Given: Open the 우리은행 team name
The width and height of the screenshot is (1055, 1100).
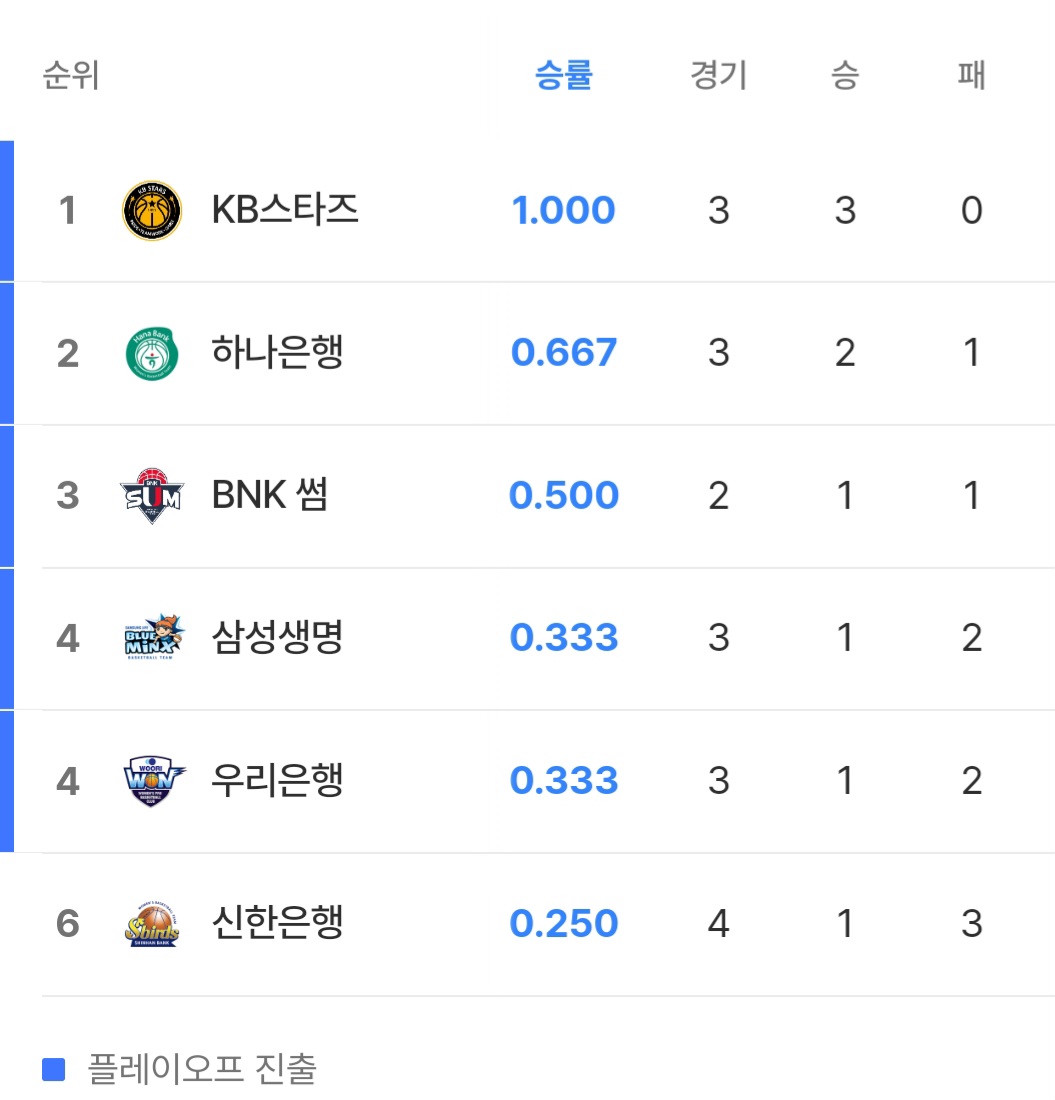Looking at the screenshot, I should click(x=277, y=780).
